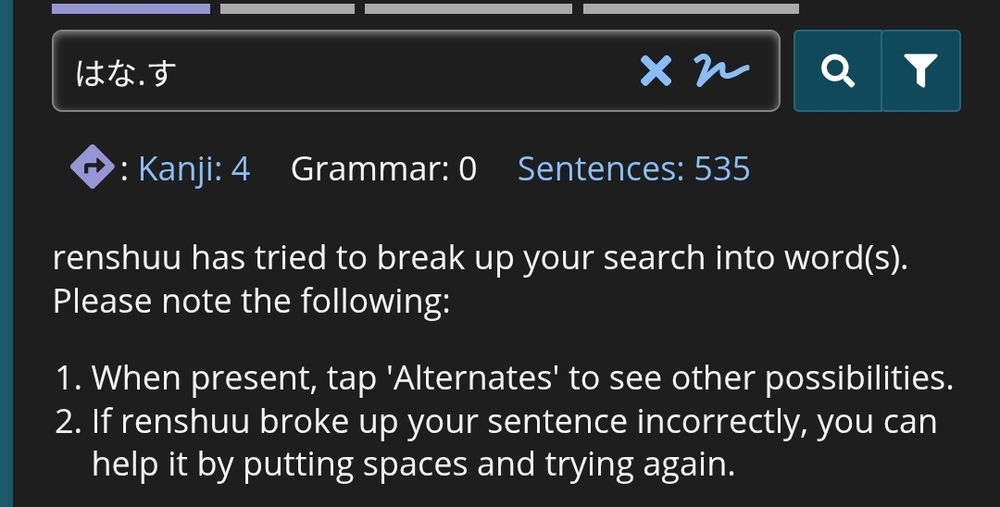1000x507 pixels.
Task: Run search with the magnifier button
Action: (x=837, y=71)
